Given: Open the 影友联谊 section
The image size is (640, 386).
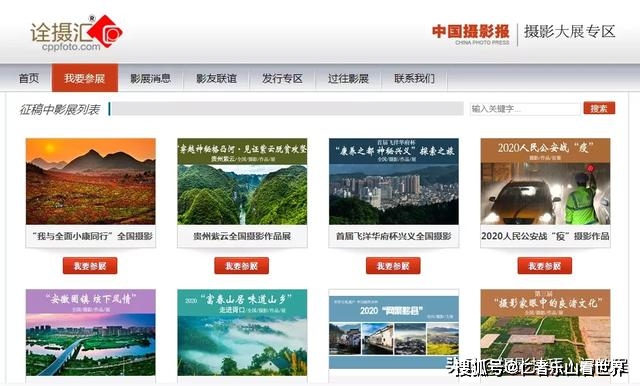Looking at the screenshot, I should (216, 78).
